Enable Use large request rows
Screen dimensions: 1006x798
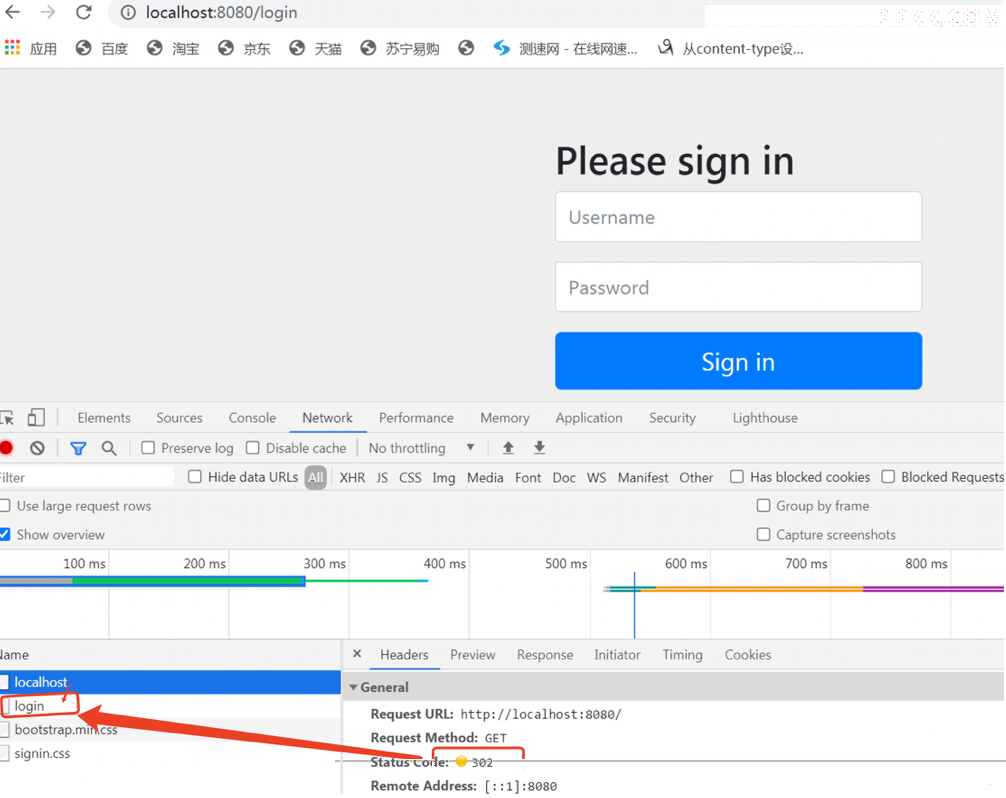(4, 505)
